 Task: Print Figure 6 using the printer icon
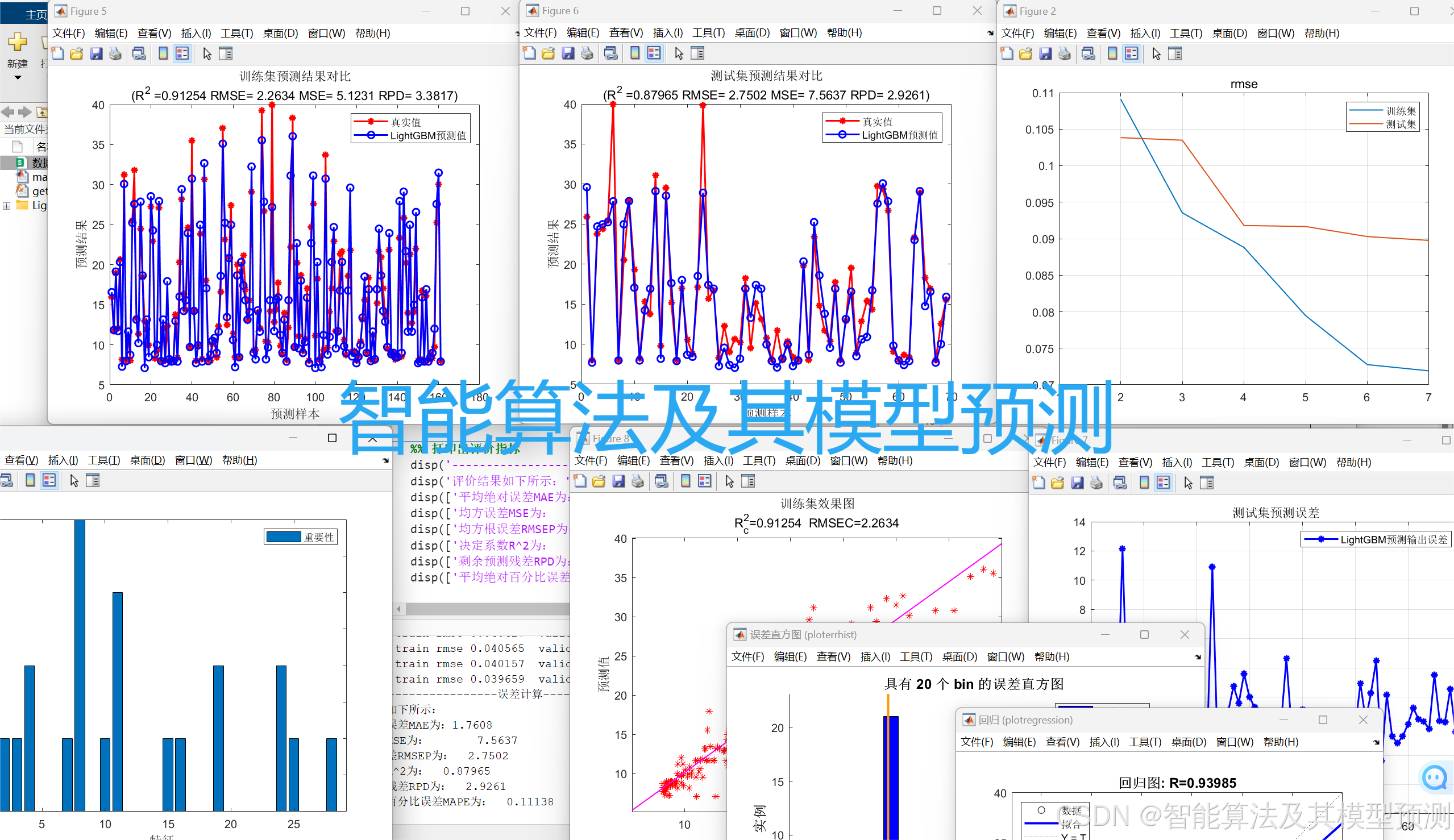[x=587, y=53]
